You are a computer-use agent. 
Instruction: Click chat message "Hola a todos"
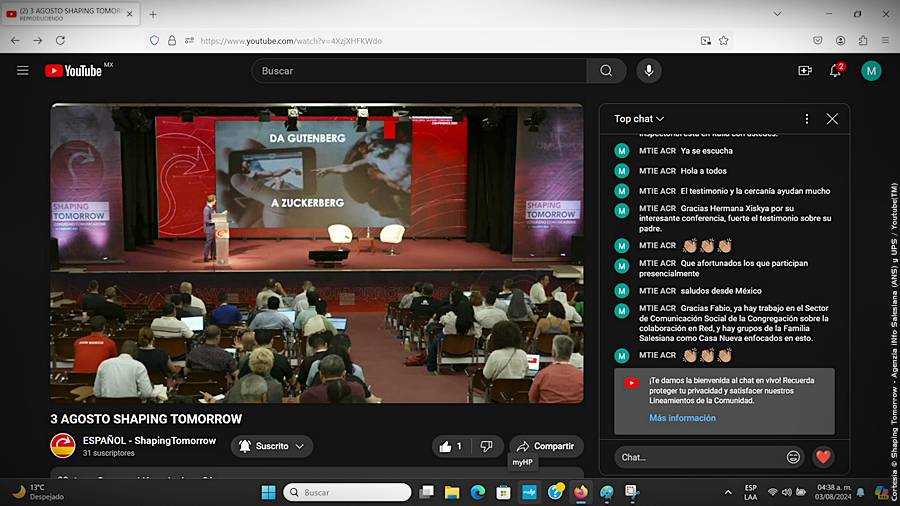point(703,171)
